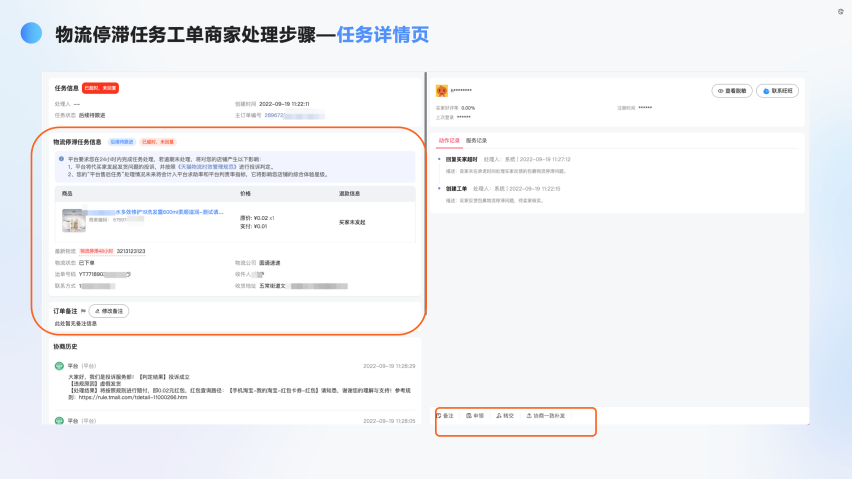852x479 pixels.
Task: Open the 查看脱敏 button with eye icon
Action: point(732,91)
